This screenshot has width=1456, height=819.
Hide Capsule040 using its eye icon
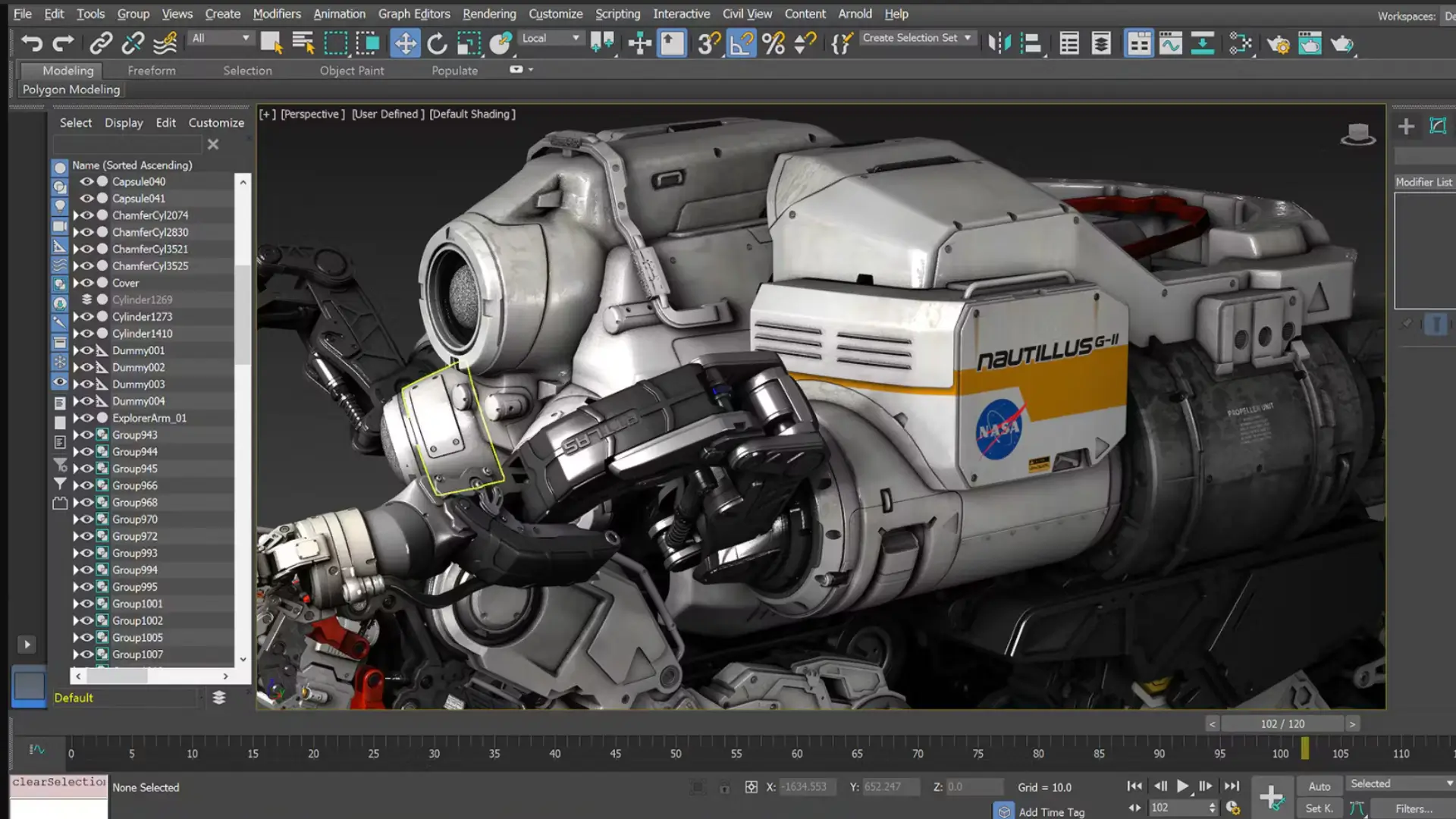tap(86, 181)
